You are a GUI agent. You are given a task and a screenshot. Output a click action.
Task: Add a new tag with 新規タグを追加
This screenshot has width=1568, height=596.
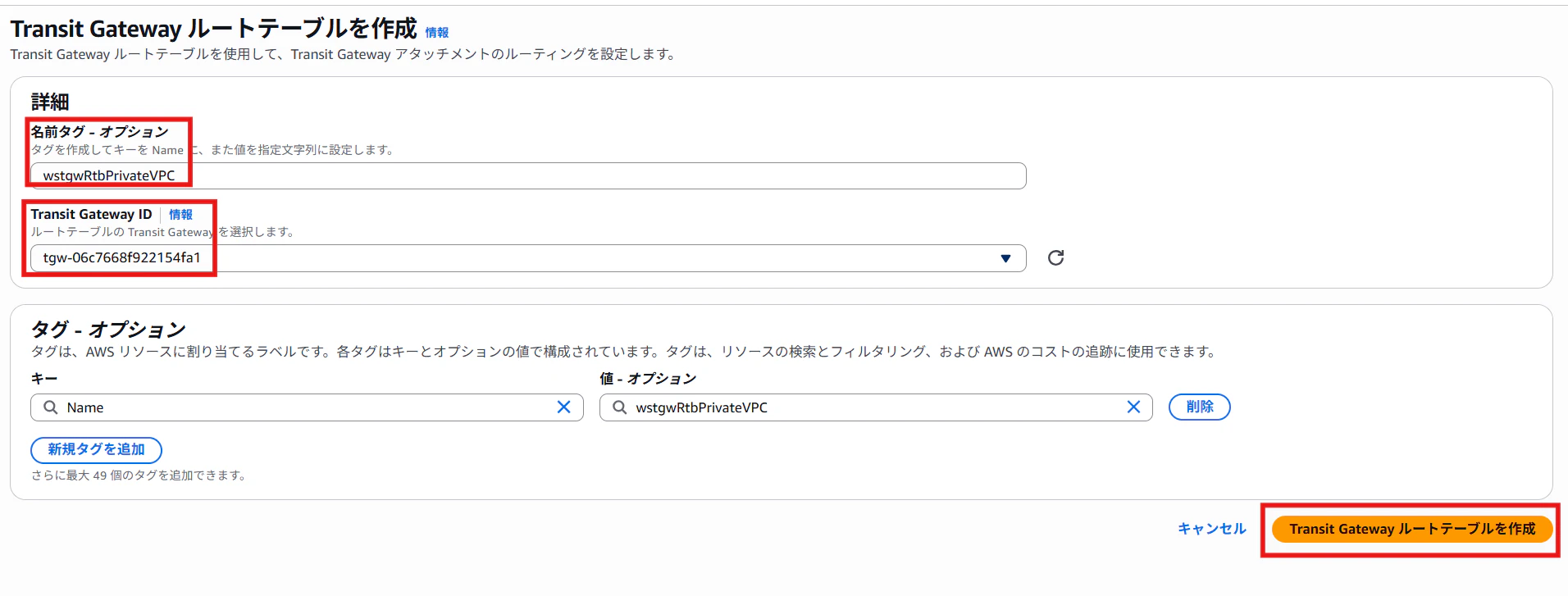pos(96,450)
